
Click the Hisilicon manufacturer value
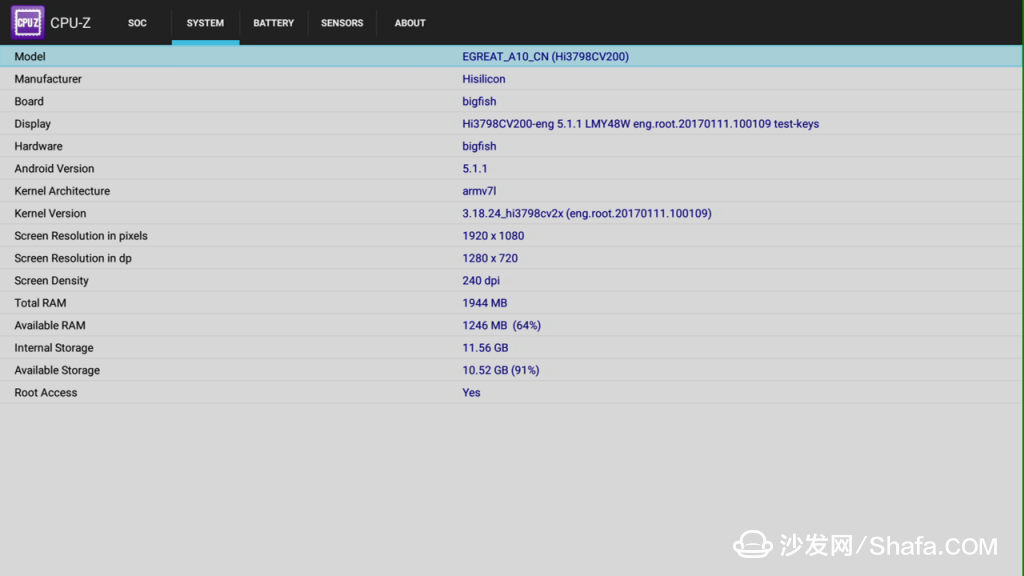pyautogui.click(x=484, y=79)
